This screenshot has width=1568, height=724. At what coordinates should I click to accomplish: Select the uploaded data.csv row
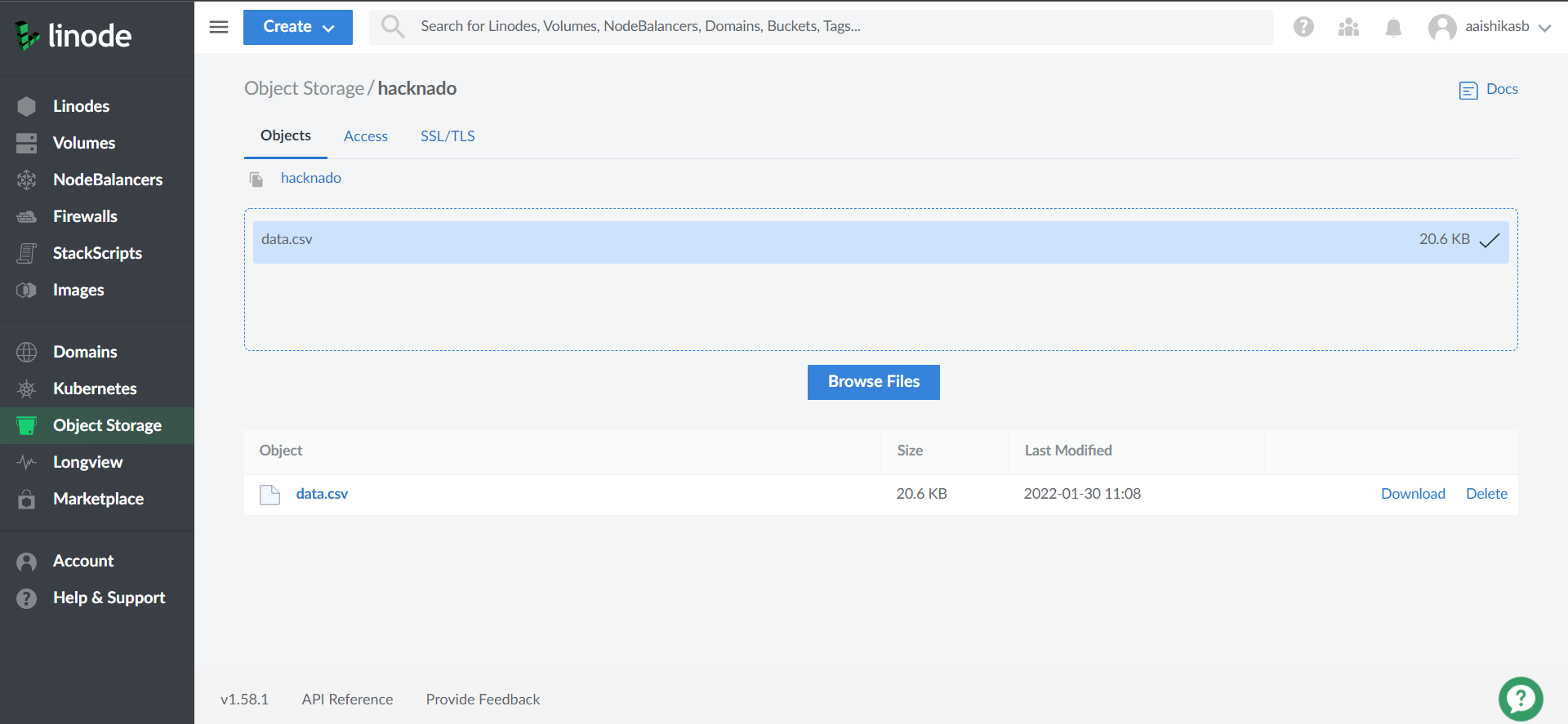[880, 242]
